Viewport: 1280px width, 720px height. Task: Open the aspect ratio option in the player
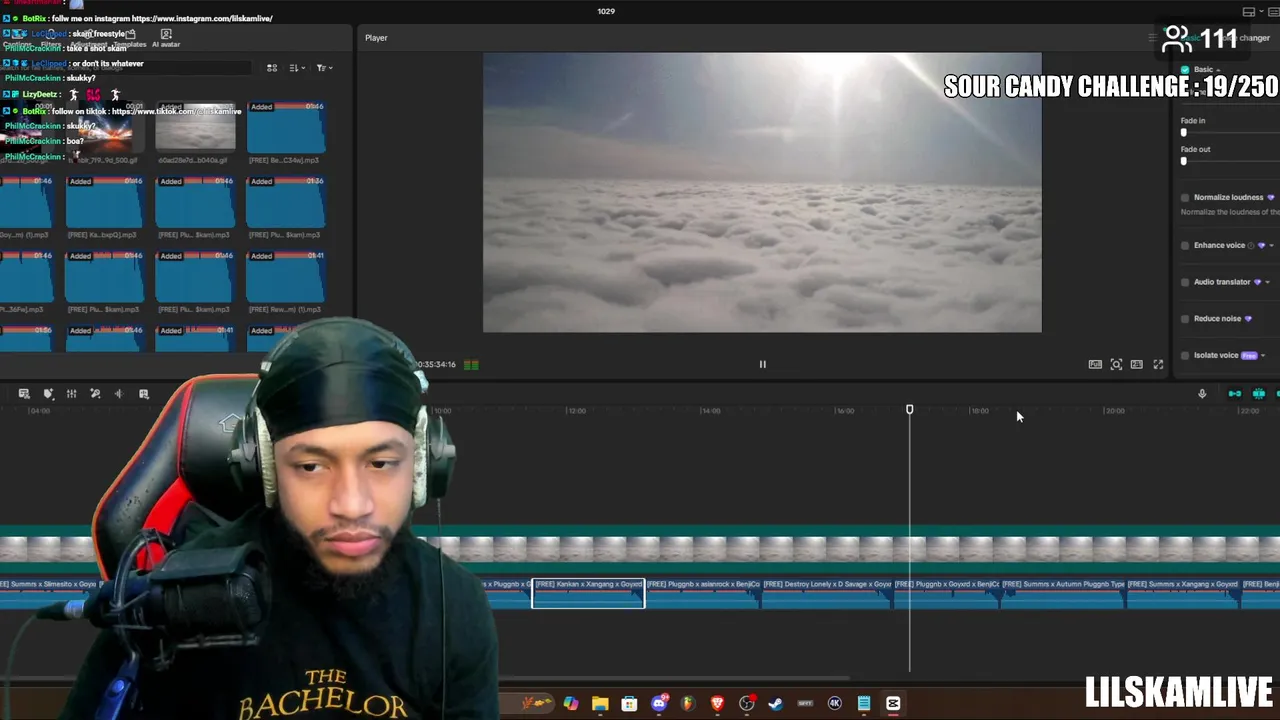[x=1137, y=364]
